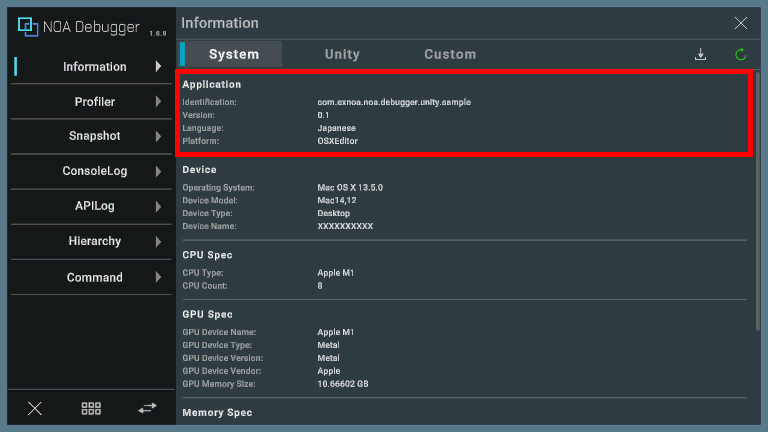Click the GPU Device Type value Metal
Viewport: 768px width, 432px height.
point(328,345)
